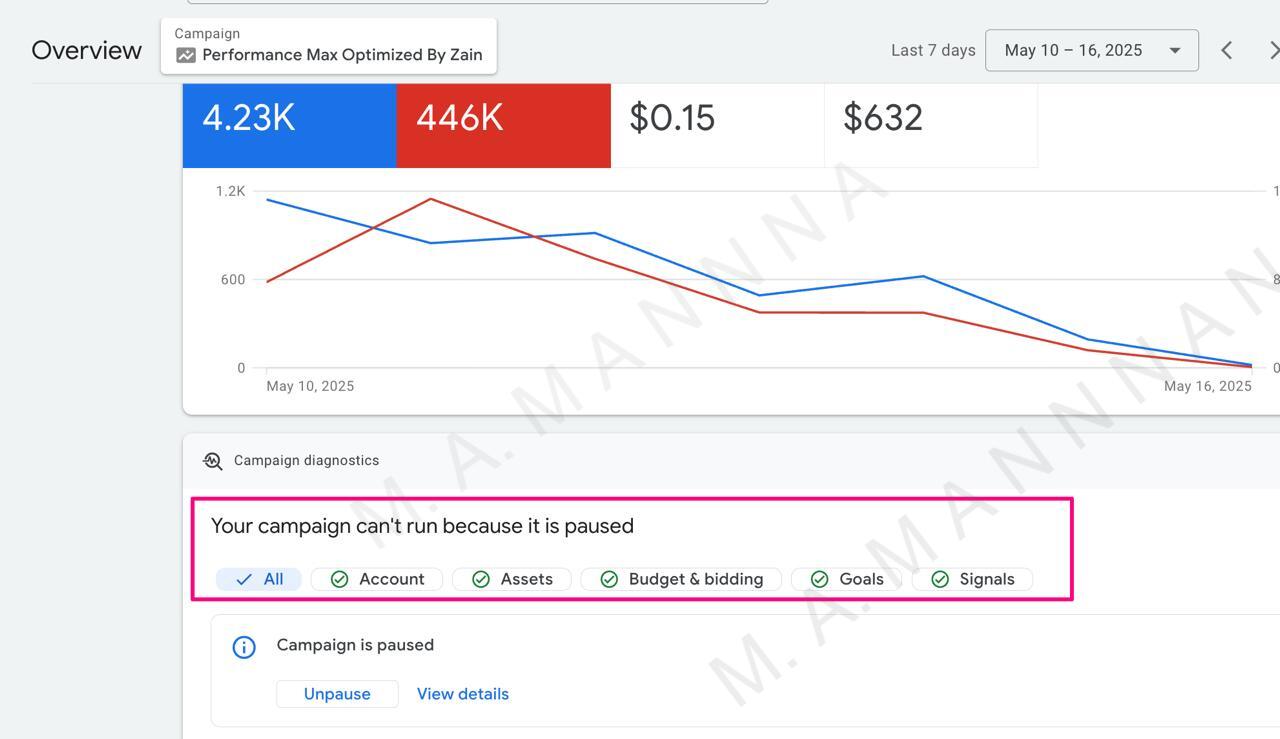This screenshot has width=1280, height=739.
Task: Select the $0.15 metric card
Action: point(717,125)
